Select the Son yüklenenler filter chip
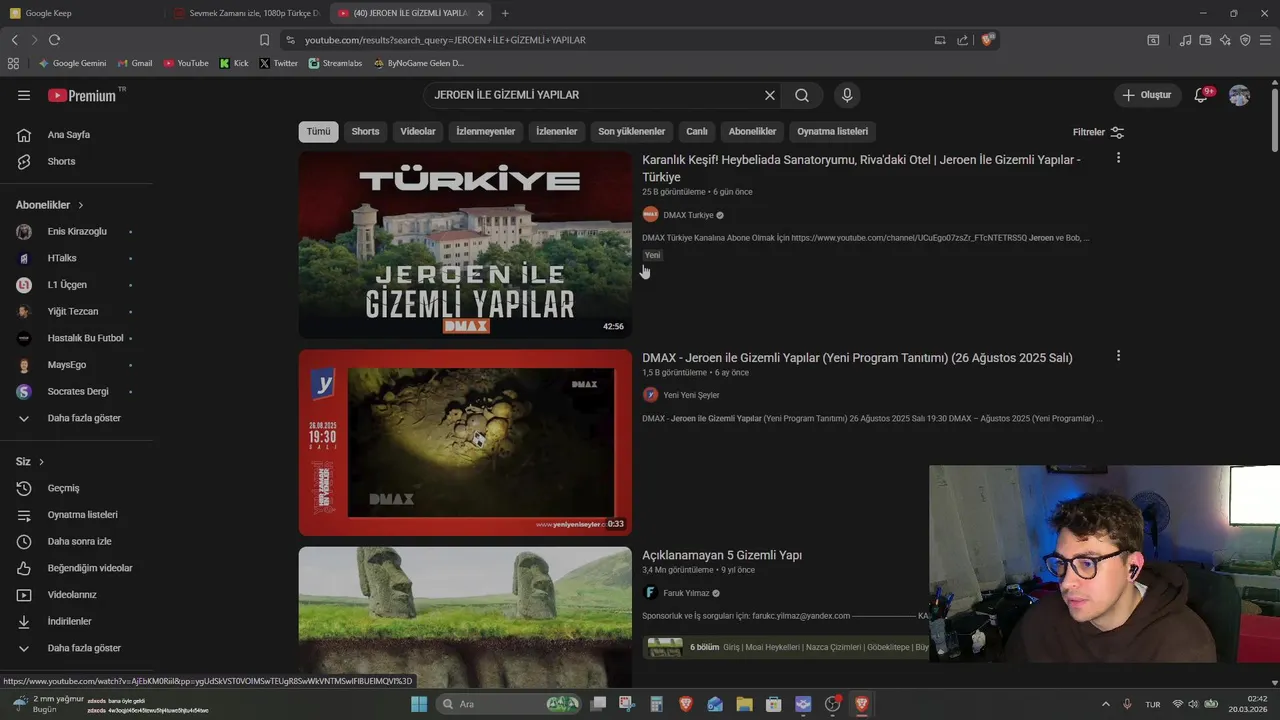 coord(632,131)
